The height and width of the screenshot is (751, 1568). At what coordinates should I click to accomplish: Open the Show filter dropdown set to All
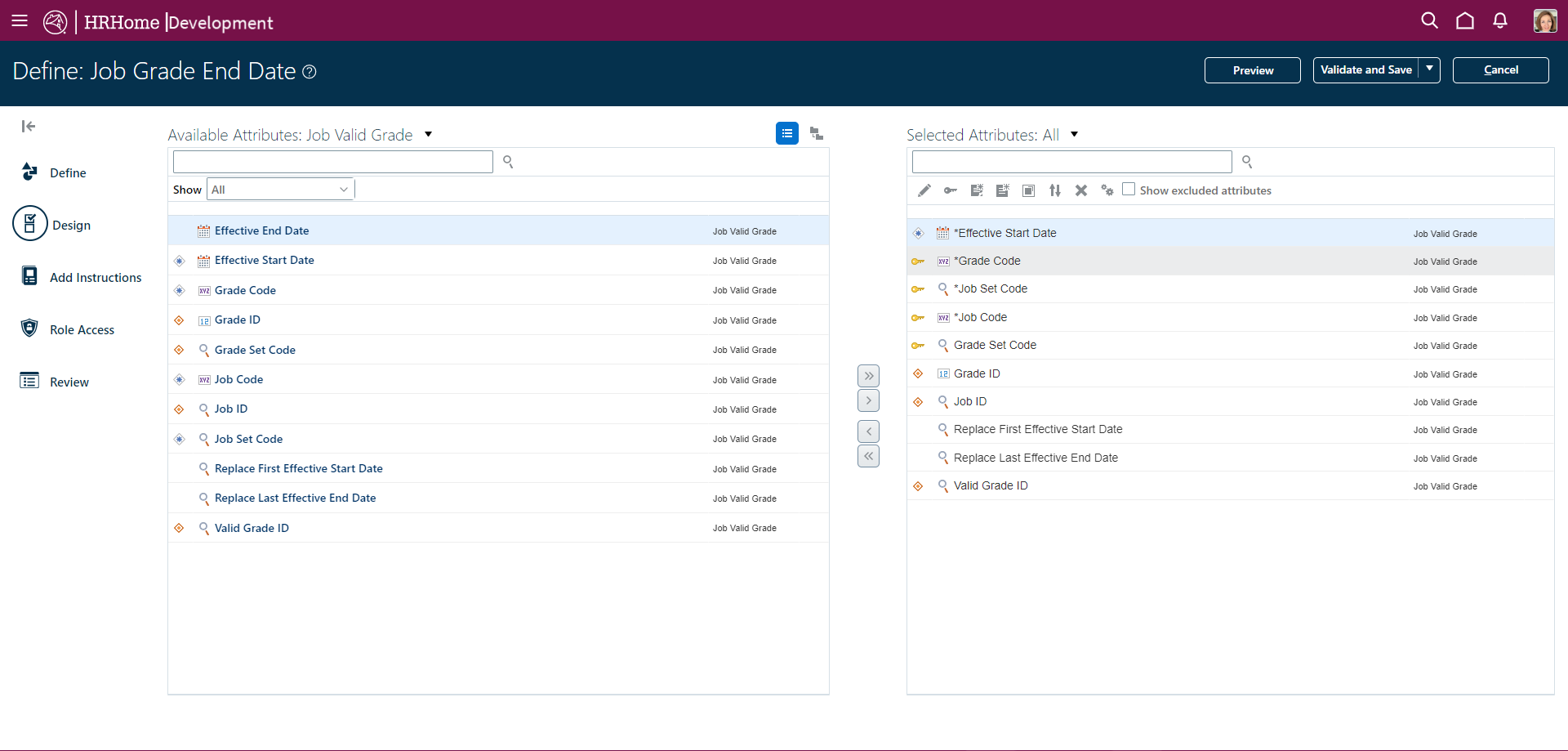(x=280, y=189)
